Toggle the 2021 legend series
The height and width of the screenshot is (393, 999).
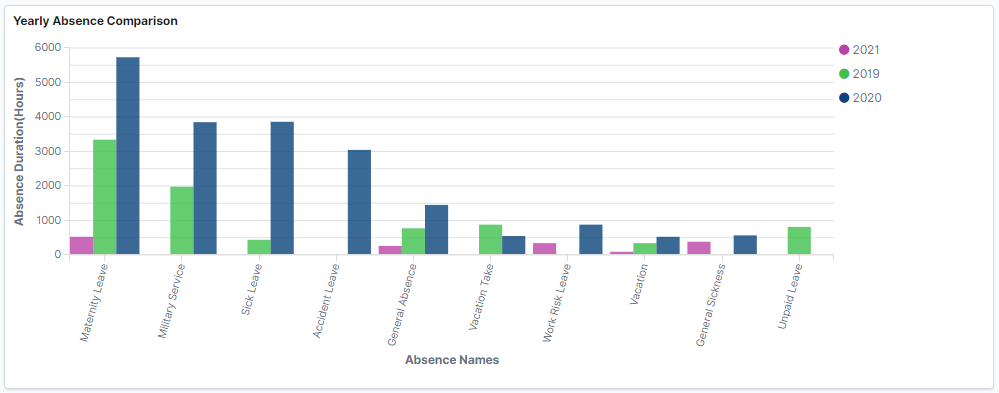pyautogui.click(x=859, y=50)
